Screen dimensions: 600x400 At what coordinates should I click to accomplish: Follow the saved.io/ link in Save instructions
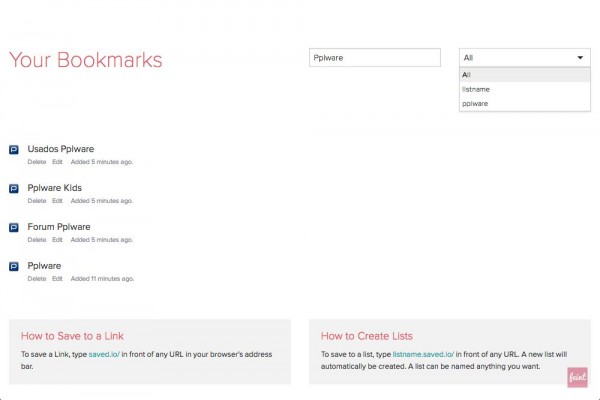pyautogui.click(x=104, y=354)
